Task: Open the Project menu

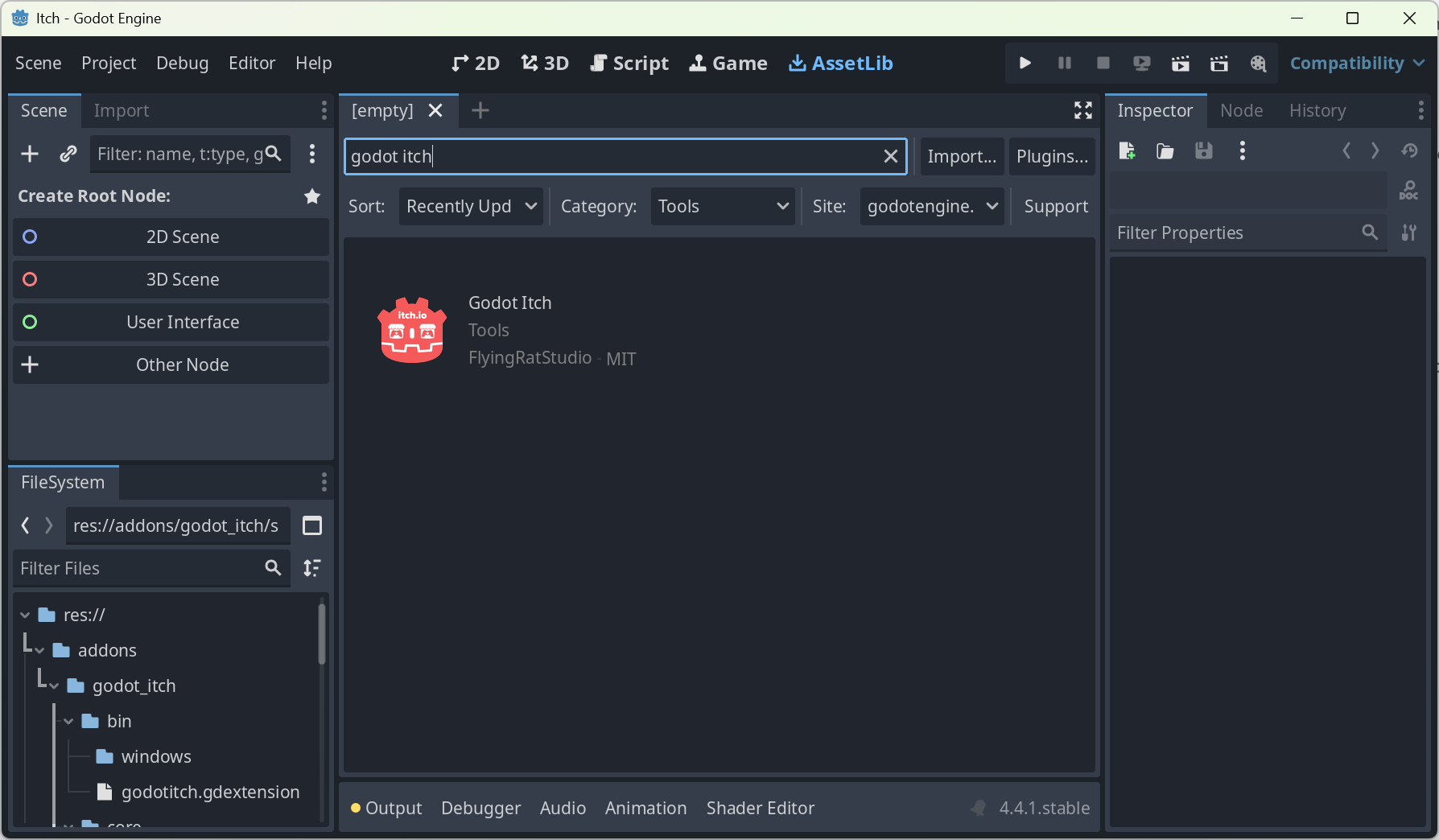Action: pyautogui.click(x=109, y=63)
